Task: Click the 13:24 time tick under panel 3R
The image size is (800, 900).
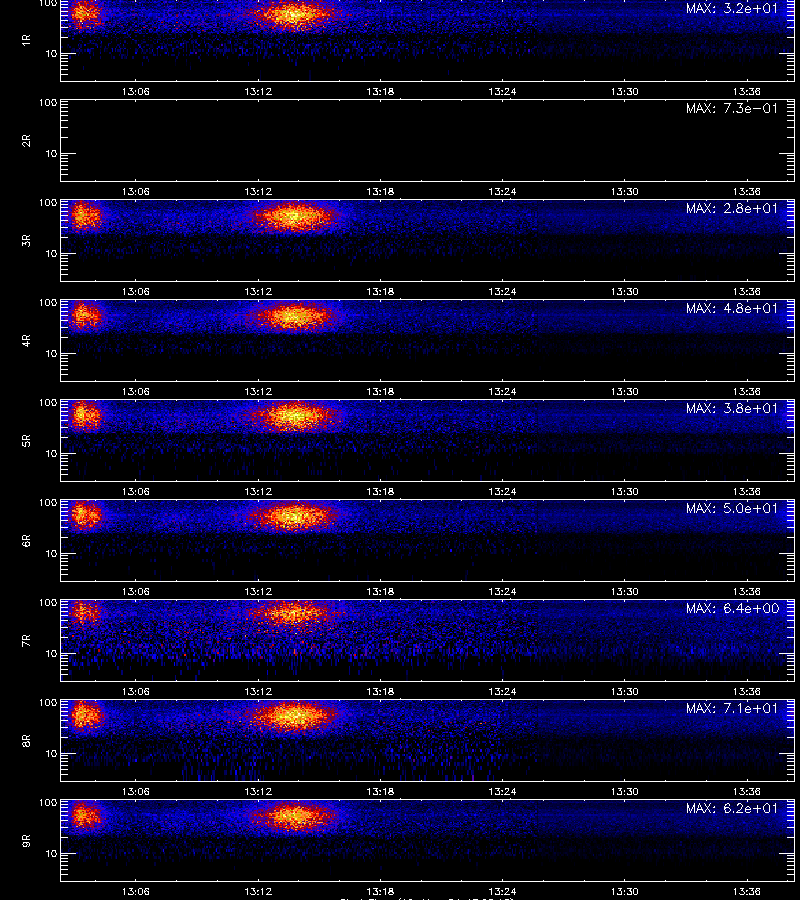Action: (502, 291)
